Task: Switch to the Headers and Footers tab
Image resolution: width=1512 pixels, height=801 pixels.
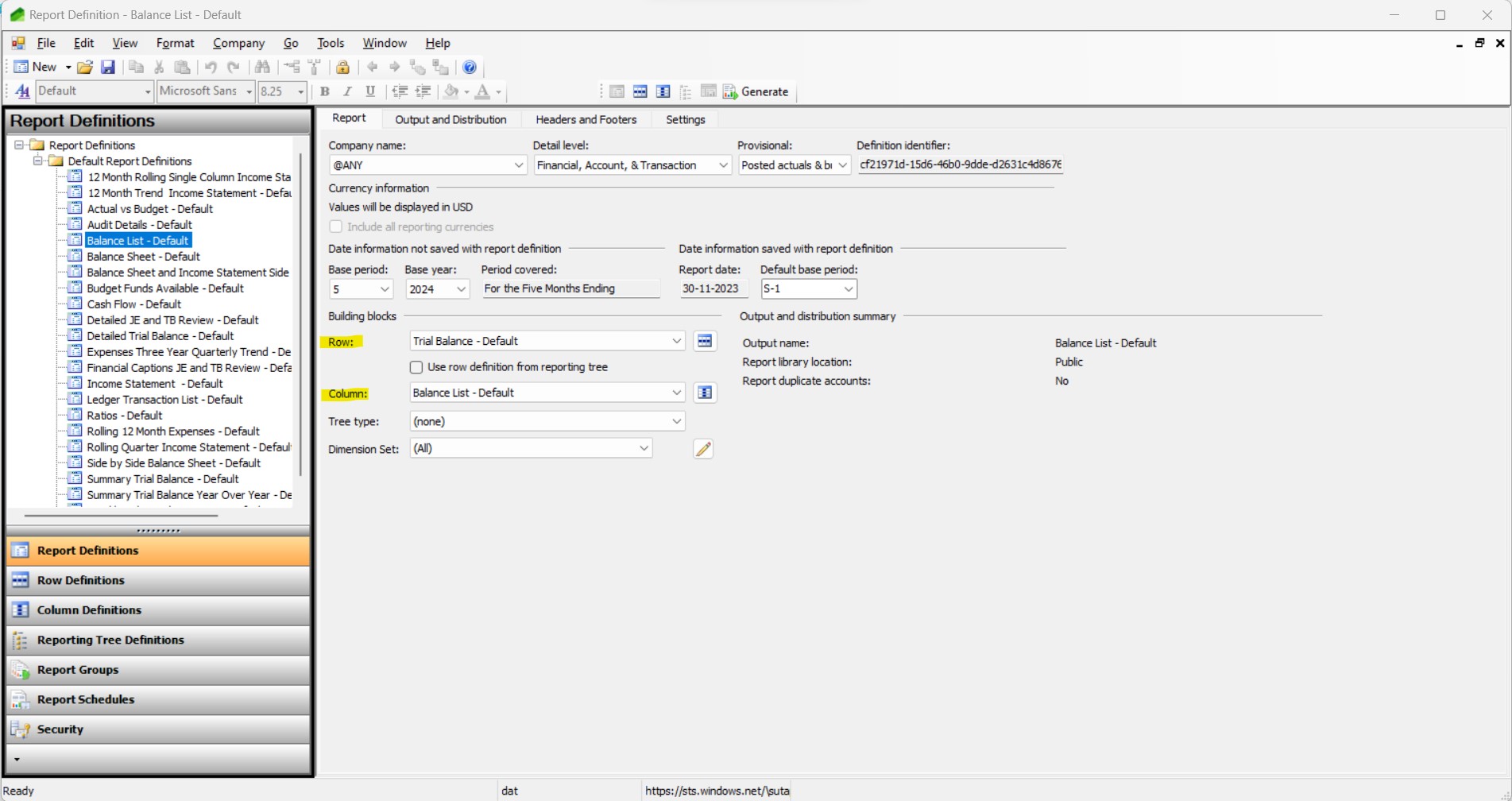Action: click(x=586, y=119)
